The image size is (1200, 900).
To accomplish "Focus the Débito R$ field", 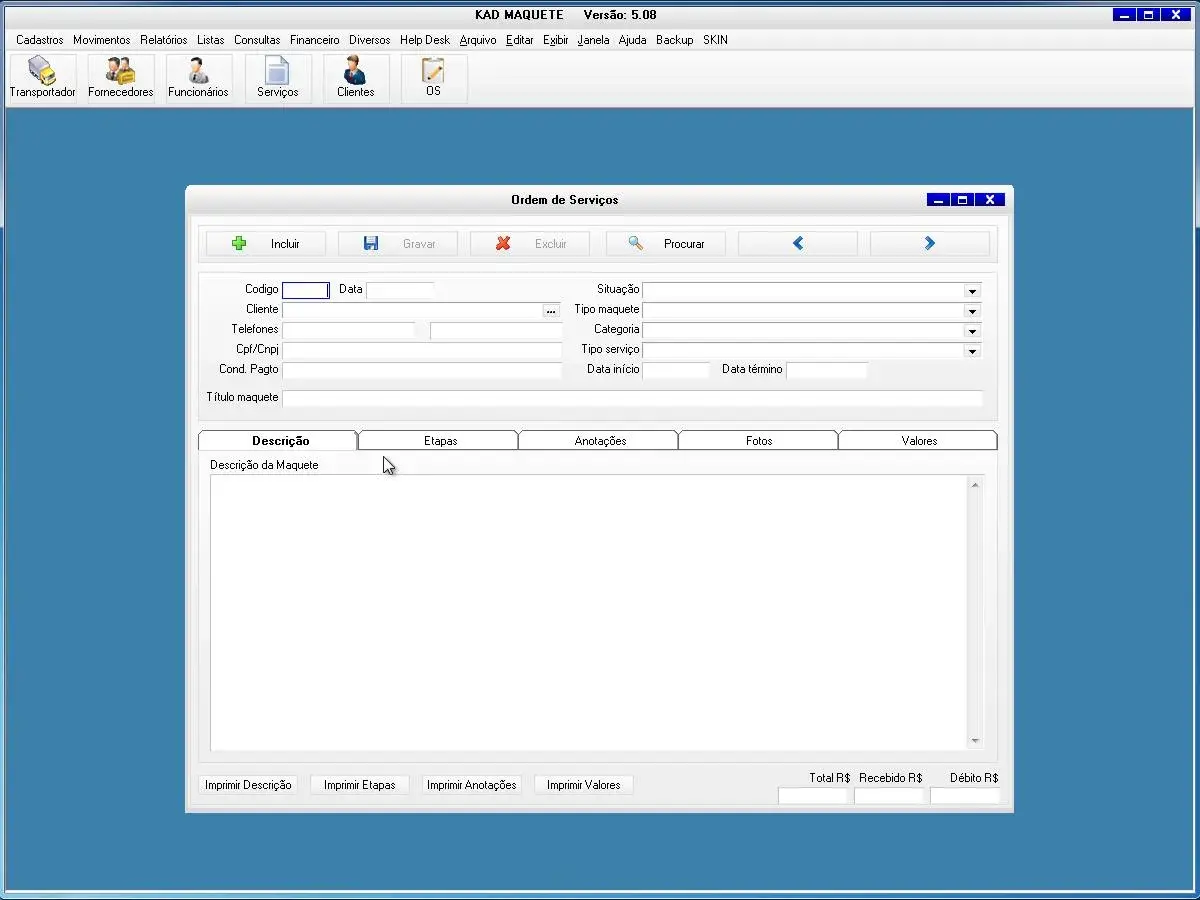I will coord(965,796).
